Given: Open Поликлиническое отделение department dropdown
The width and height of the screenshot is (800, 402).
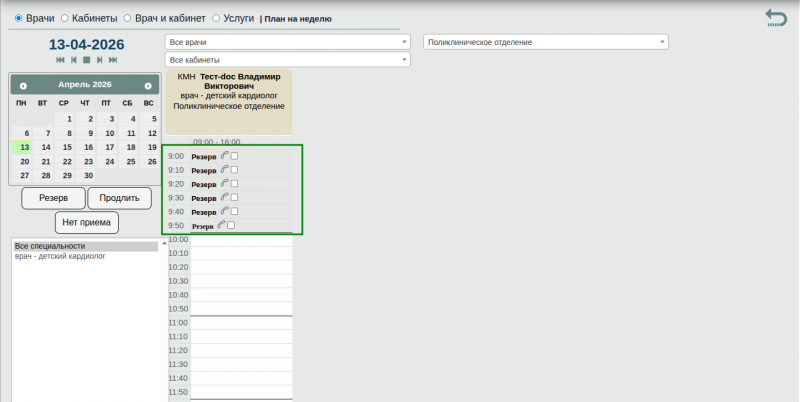Looking at the screenshot, I should point(545,42).
